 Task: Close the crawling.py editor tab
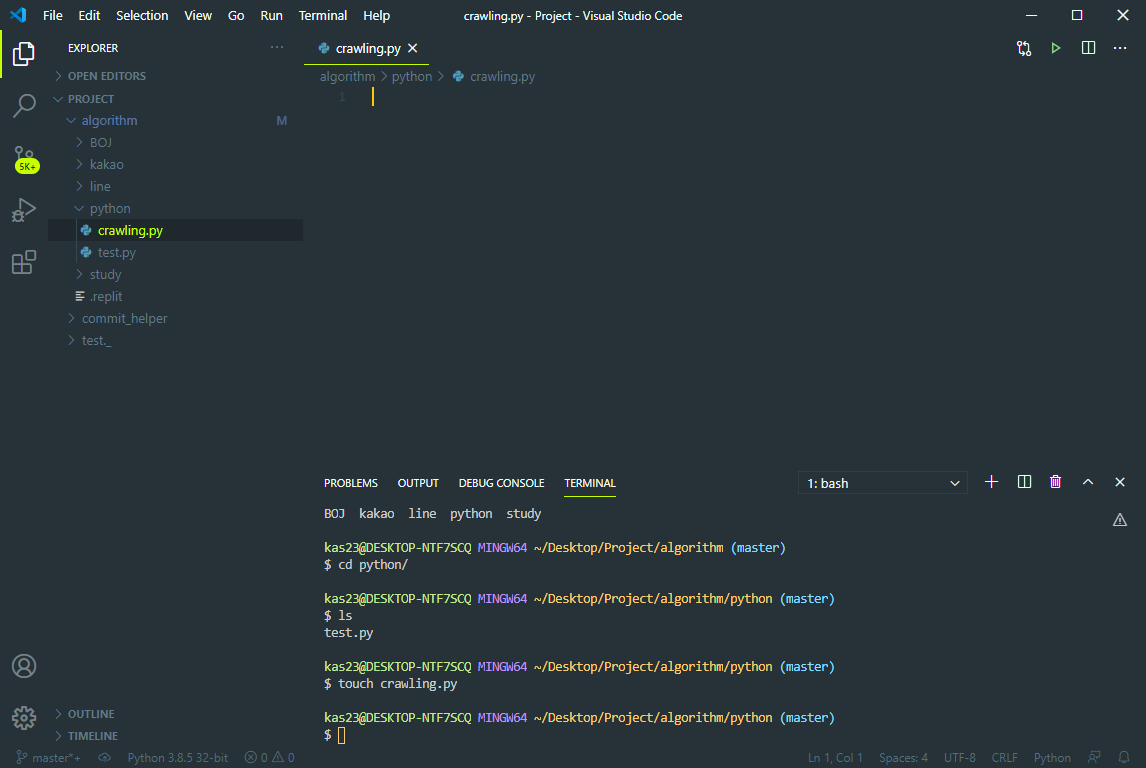(413, 48)
